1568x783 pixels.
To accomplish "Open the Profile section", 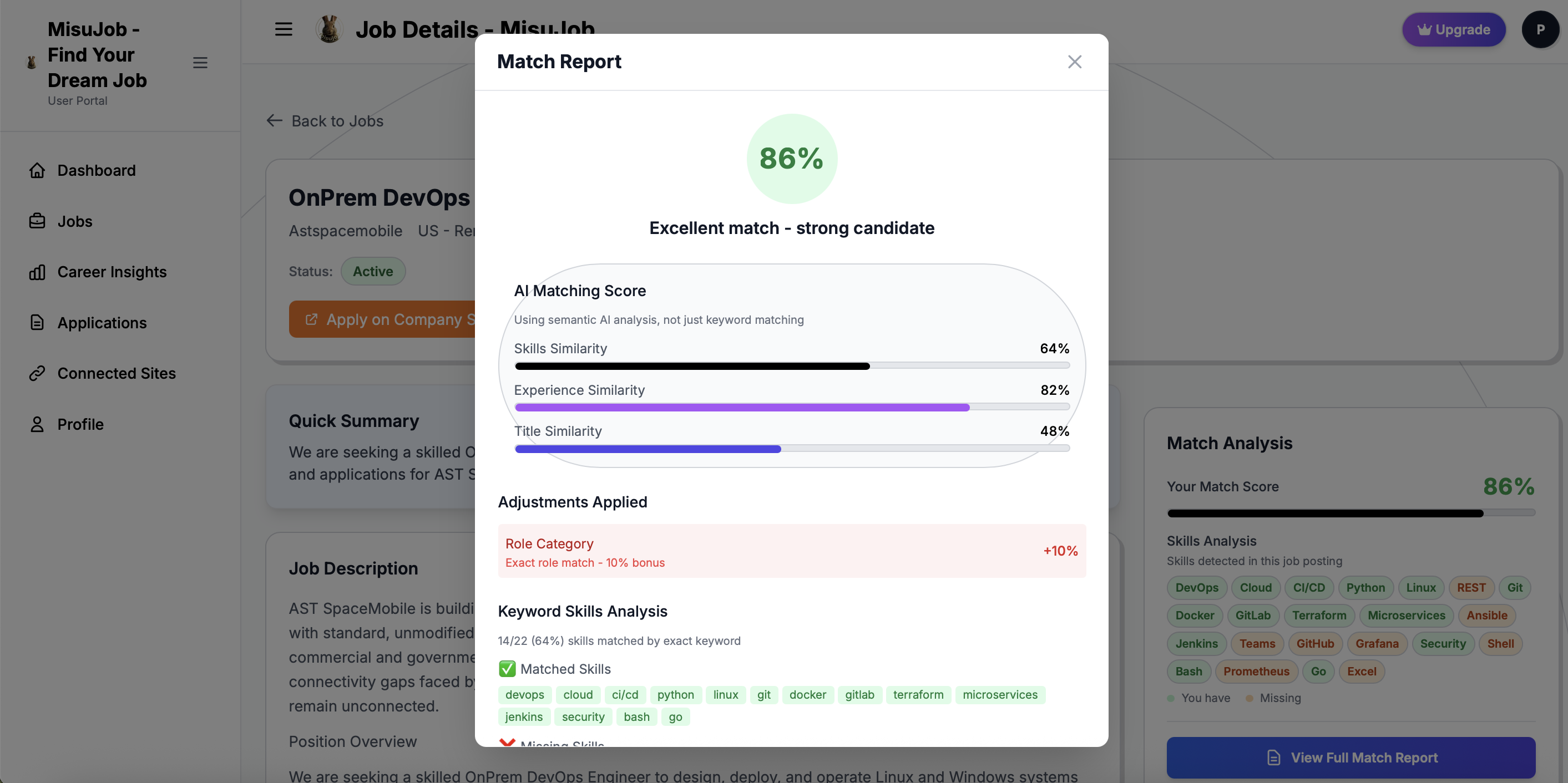I will (80, 424).
